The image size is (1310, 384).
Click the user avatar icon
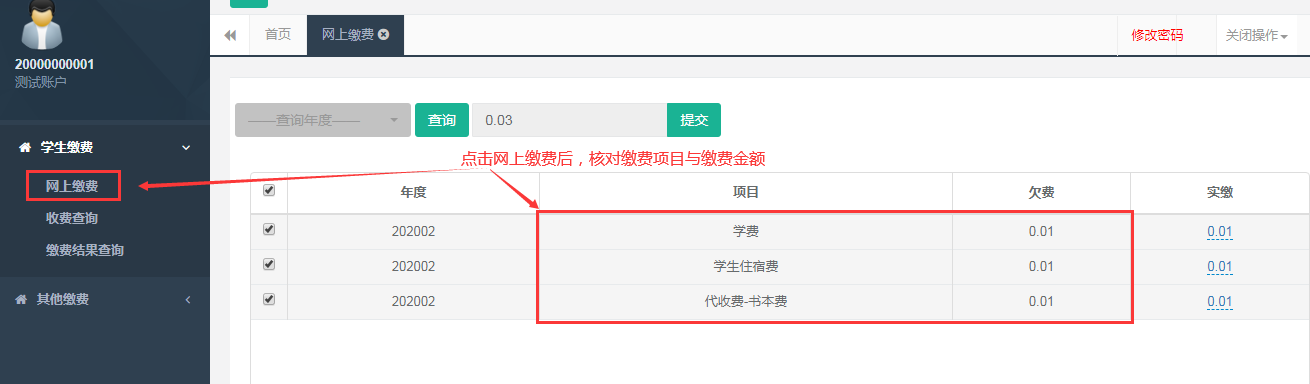click(x=42, y=24)
